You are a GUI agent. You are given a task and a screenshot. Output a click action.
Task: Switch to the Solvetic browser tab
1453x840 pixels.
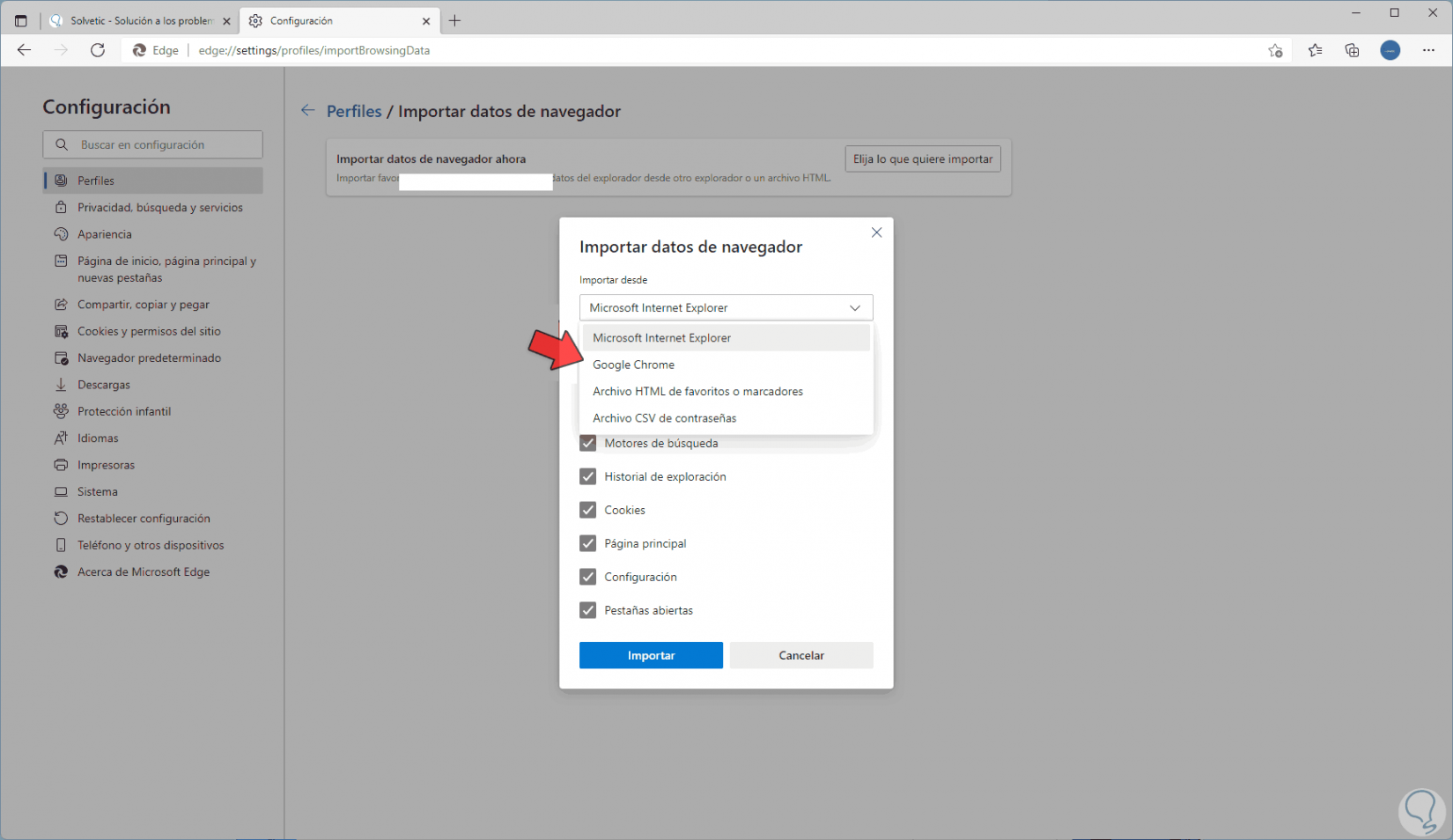coord(140,21)
